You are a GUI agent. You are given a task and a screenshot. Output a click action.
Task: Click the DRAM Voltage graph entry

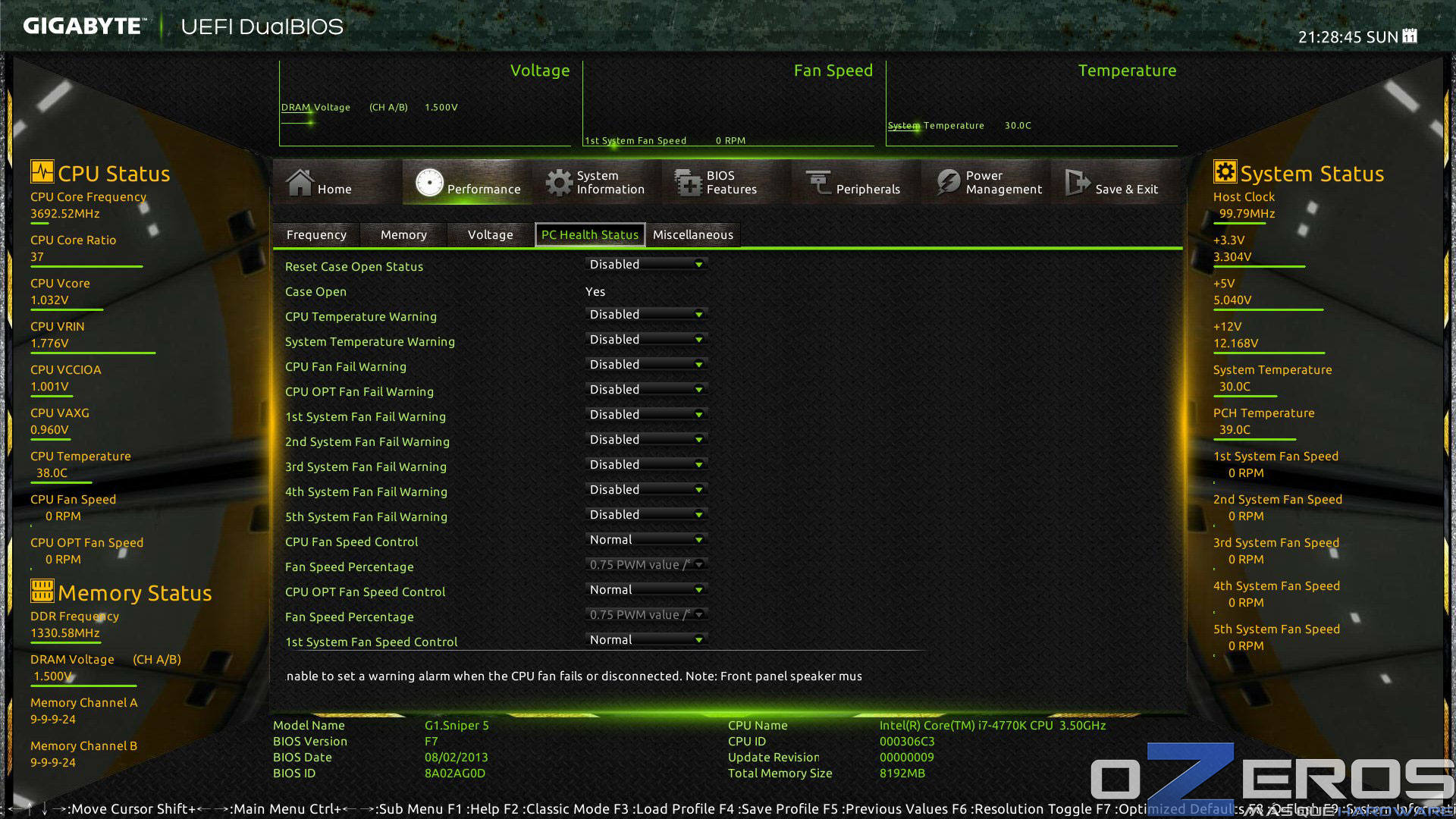click(369, 108)
